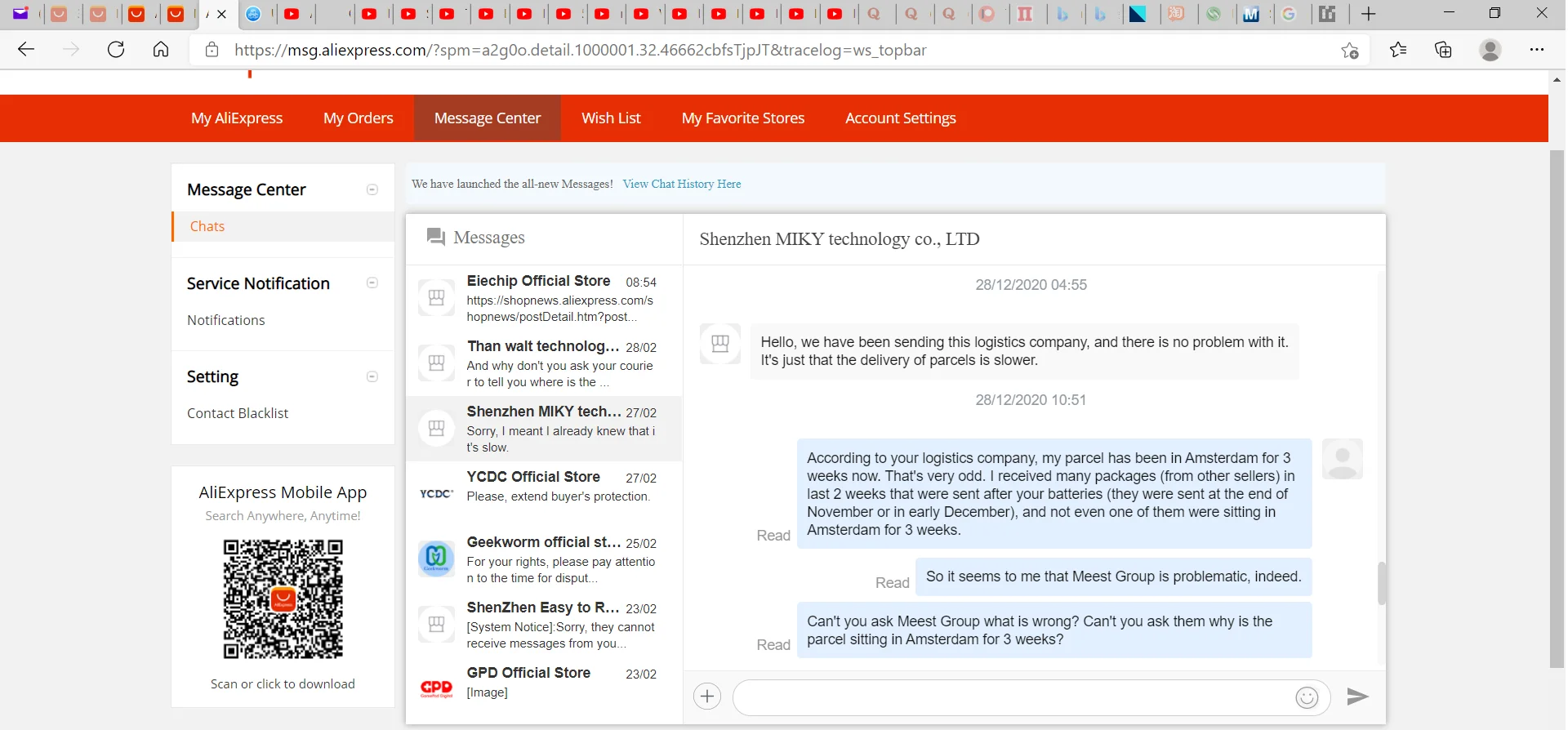This screenshot has width=1568, height=730.
Task: Click the GPD store logo
Action: [x=436, y=688]
